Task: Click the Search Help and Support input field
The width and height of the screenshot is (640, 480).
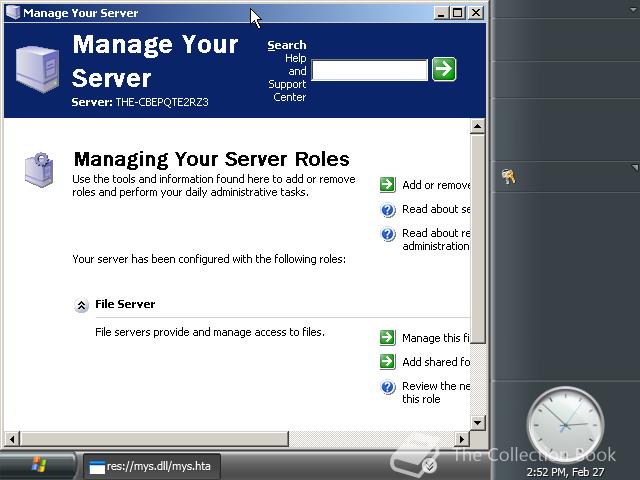Action: [x=369, y=70]
